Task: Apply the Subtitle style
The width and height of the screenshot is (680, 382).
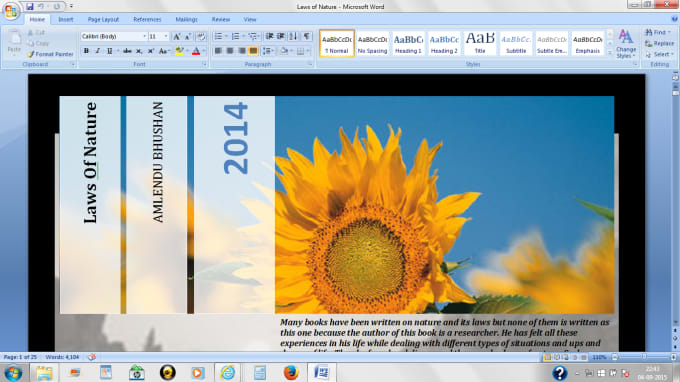Action: click(x=516, y=43)
